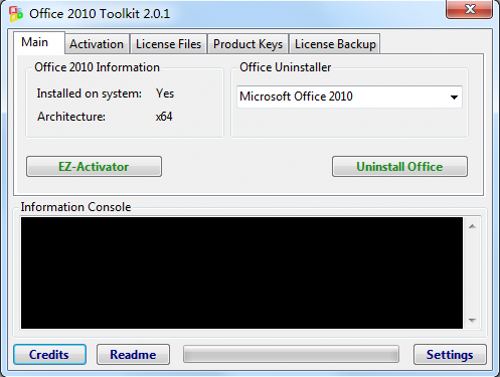This screenshot has height=377, width=500.
Task: Switch to the Main tab
Action: (39, 43)
